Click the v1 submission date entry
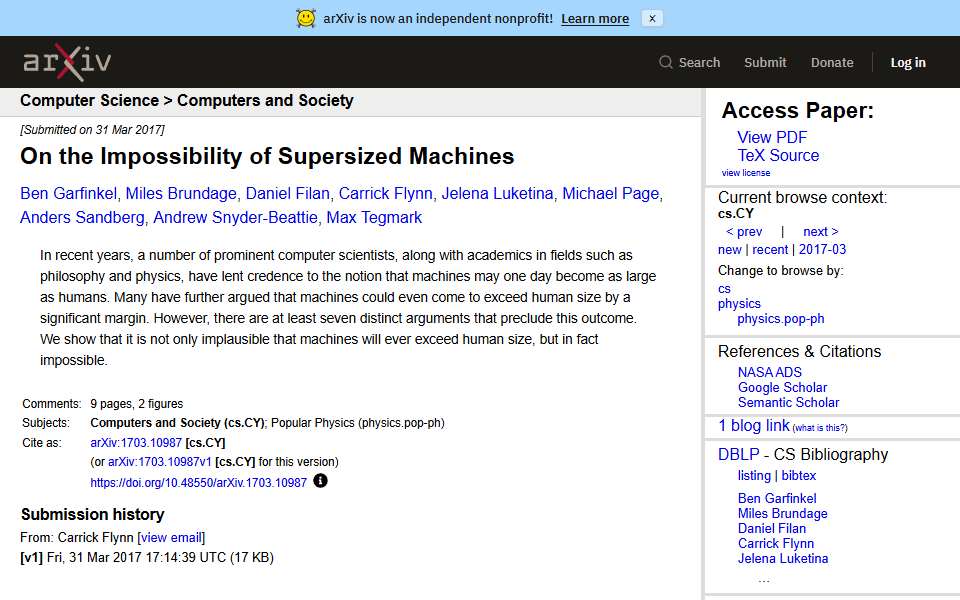Image resolution: width=960 pixels, height=600 pixels. click(x=147, y=558)
